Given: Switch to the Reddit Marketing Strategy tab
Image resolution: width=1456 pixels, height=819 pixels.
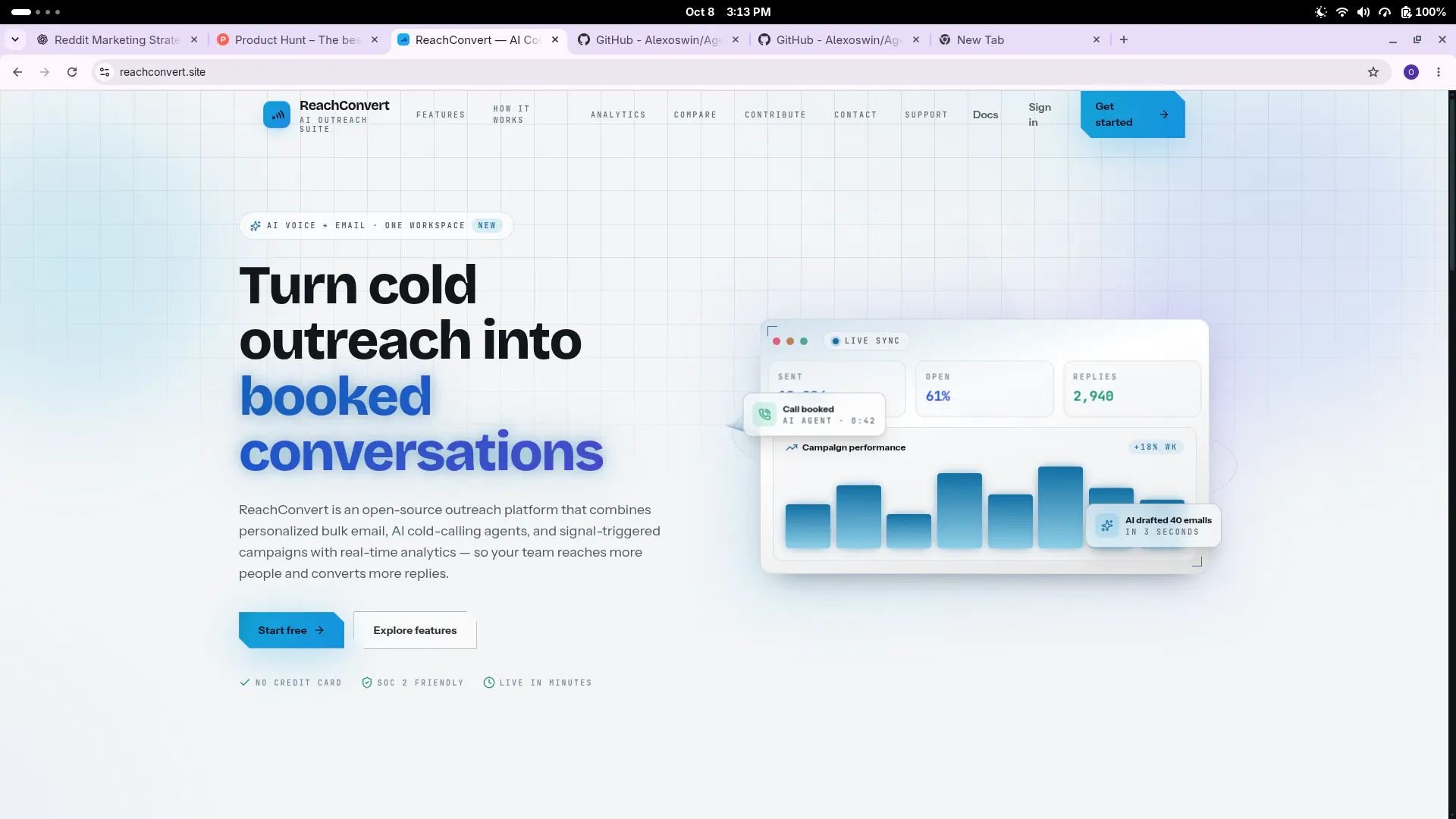Looking at the screenshot, I should click(117, 39).
